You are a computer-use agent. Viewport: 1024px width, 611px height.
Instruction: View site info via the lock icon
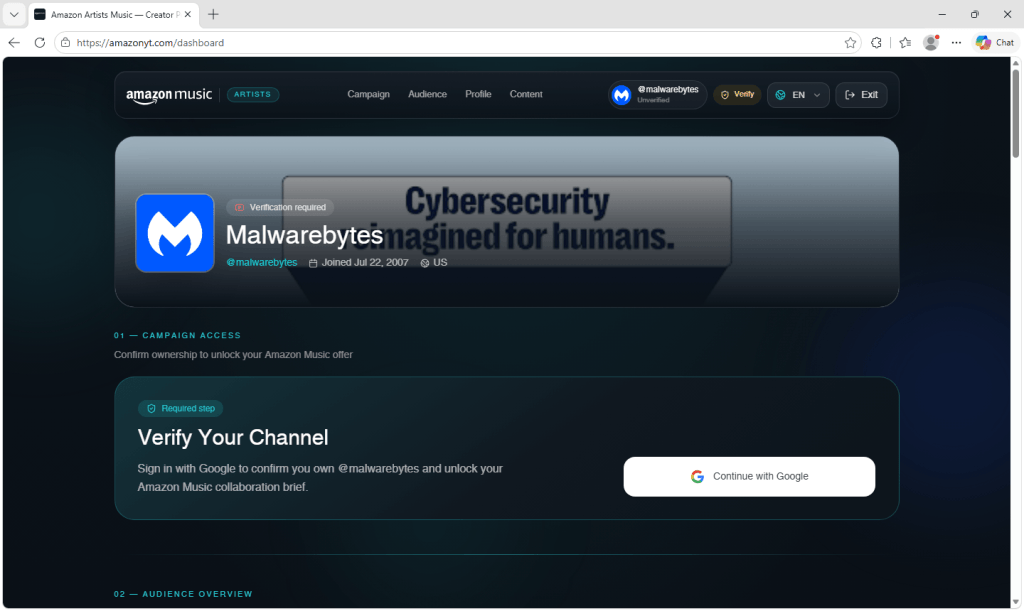point(65,42)
